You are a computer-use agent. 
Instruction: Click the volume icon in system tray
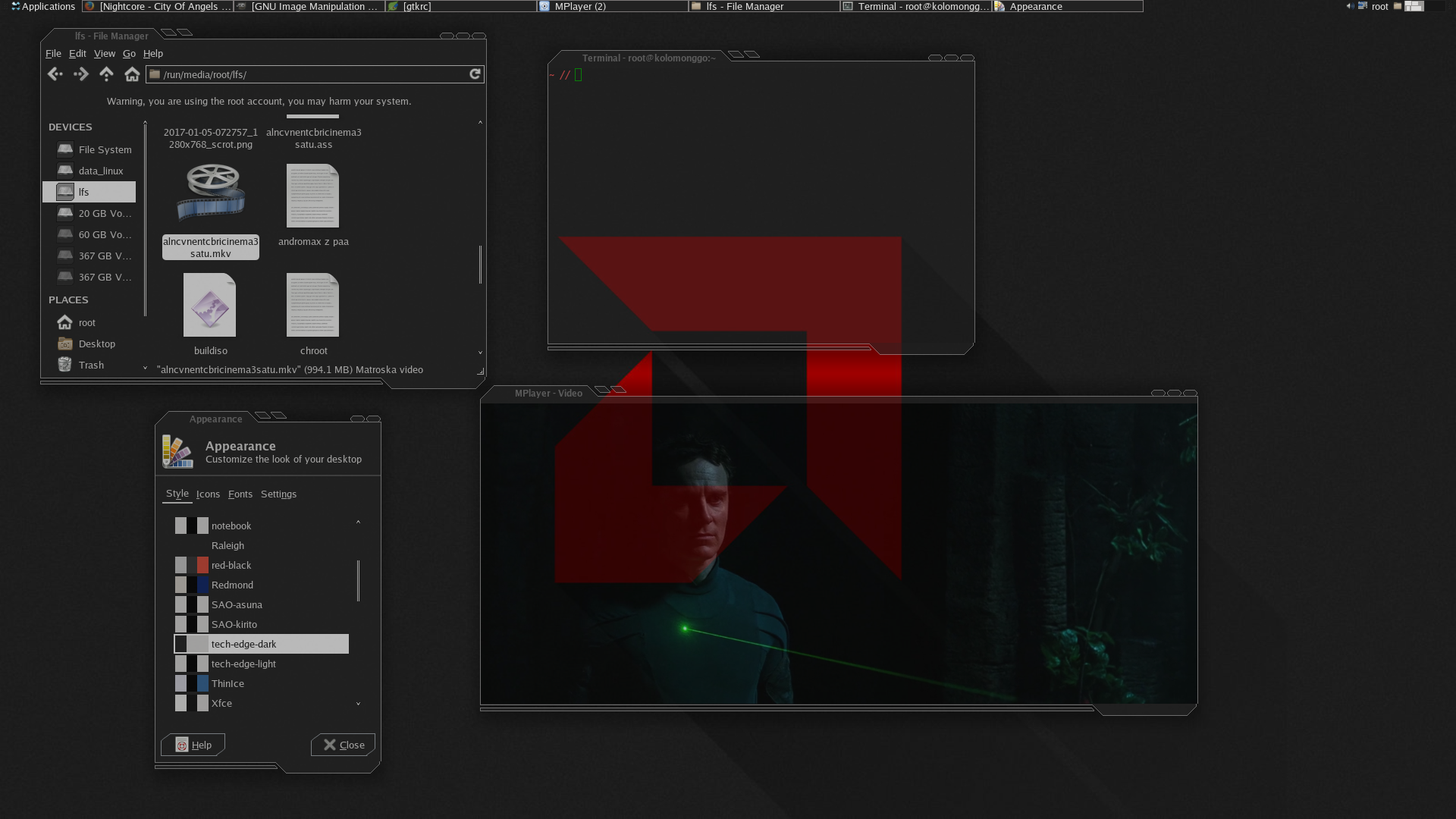(x=1350, y=6)
